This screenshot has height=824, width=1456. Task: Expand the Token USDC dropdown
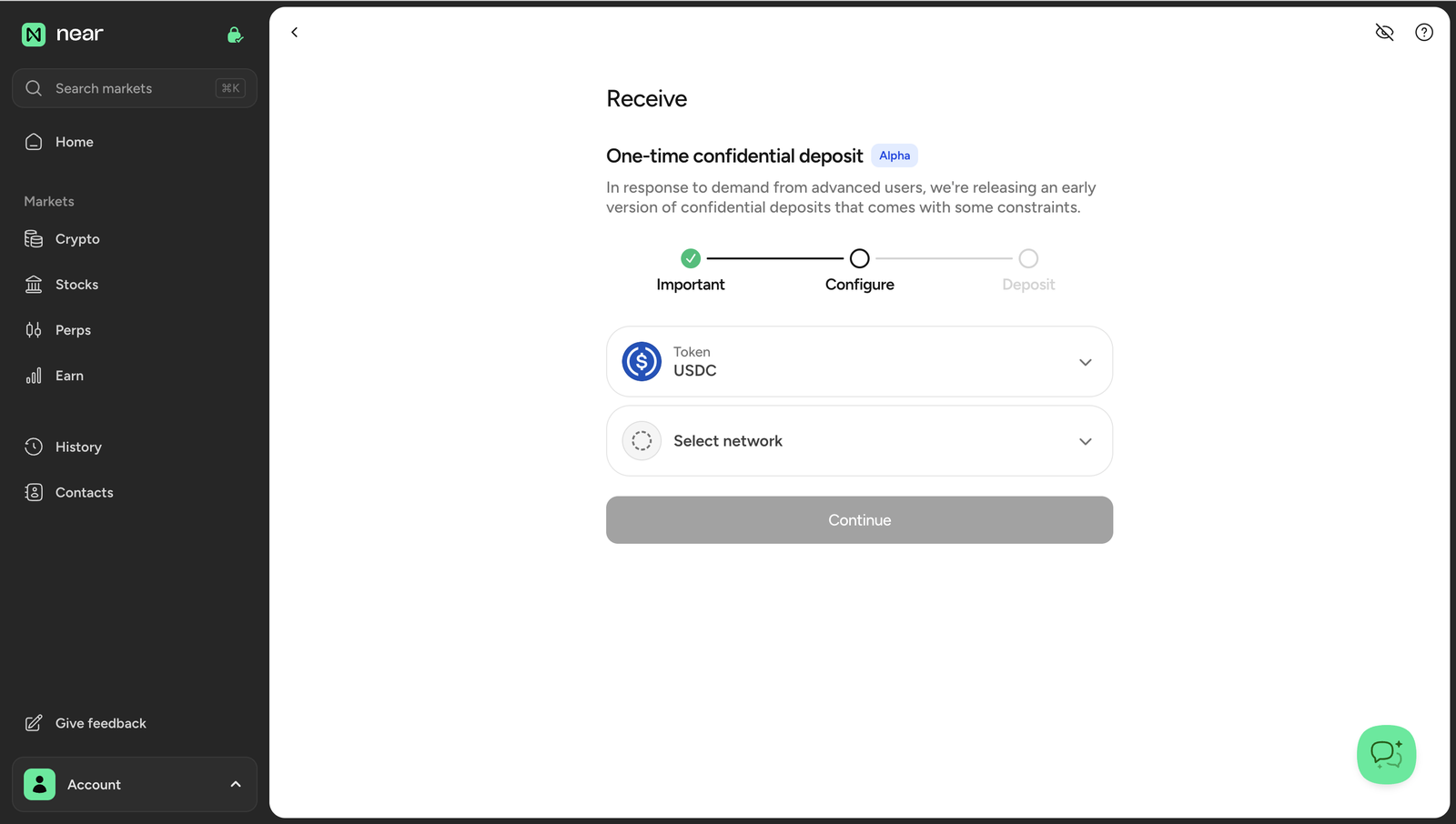tap(859, 362)
